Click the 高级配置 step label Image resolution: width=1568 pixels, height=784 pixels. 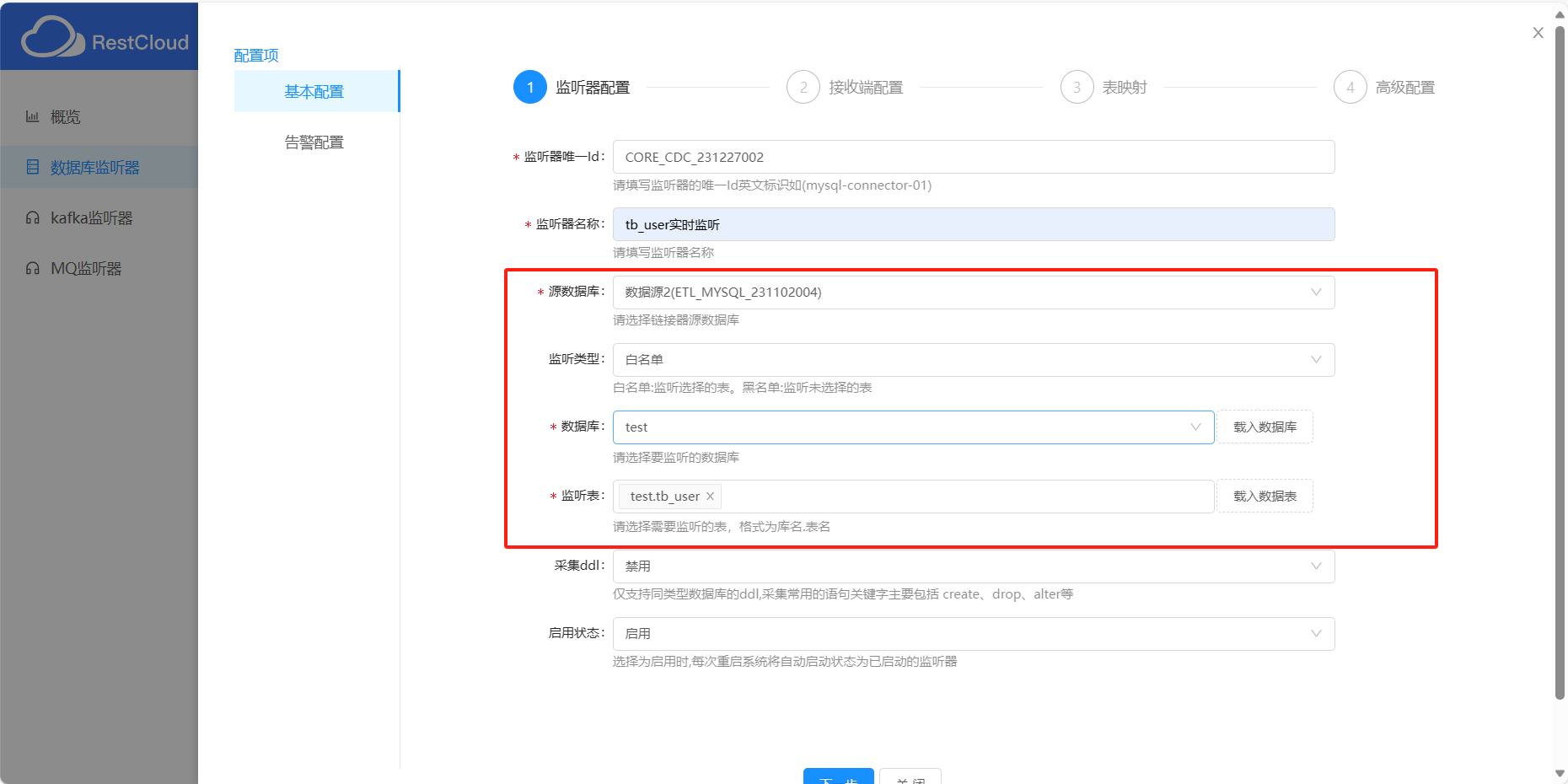click(x=1405, y=87)
